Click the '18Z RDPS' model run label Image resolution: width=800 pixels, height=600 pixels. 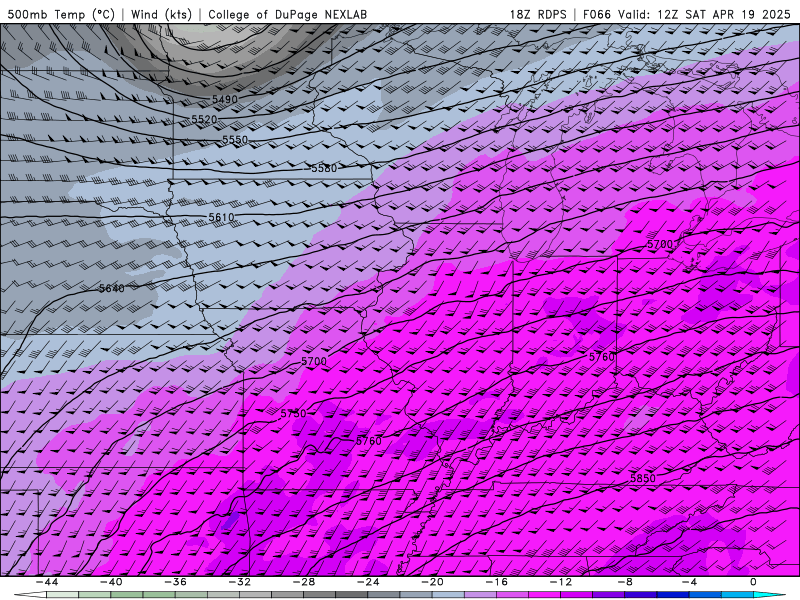point(538,14)
